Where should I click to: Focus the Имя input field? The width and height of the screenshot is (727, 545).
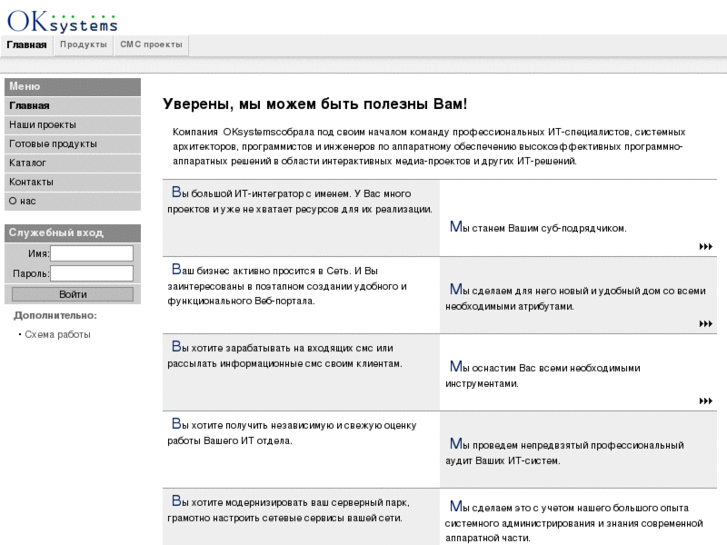pos(92,253)
